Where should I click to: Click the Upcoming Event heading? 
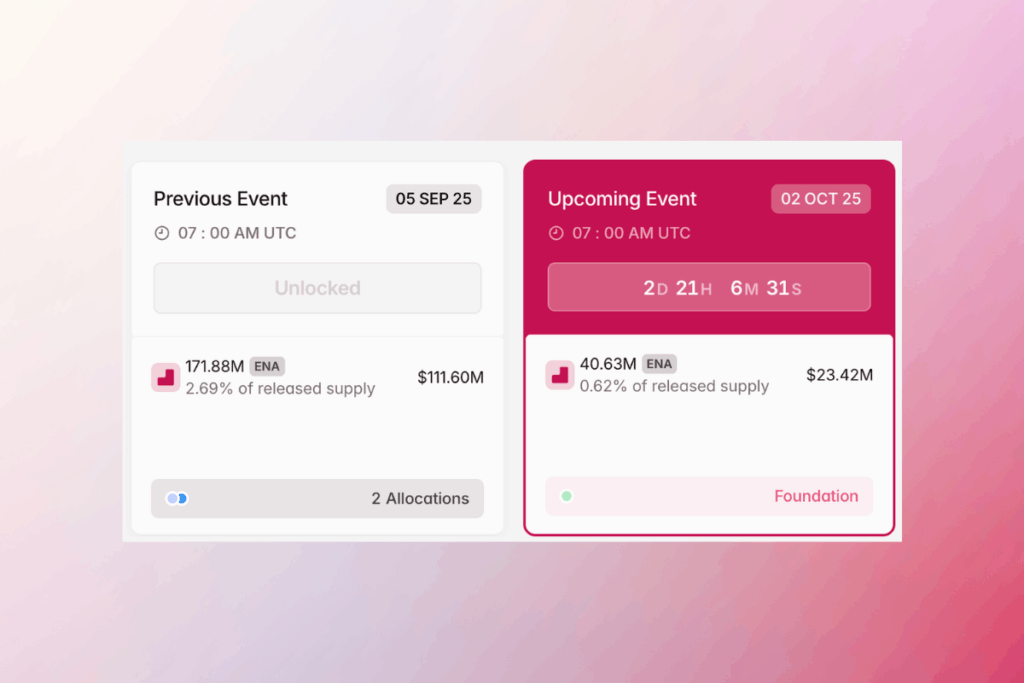[622, 198]
